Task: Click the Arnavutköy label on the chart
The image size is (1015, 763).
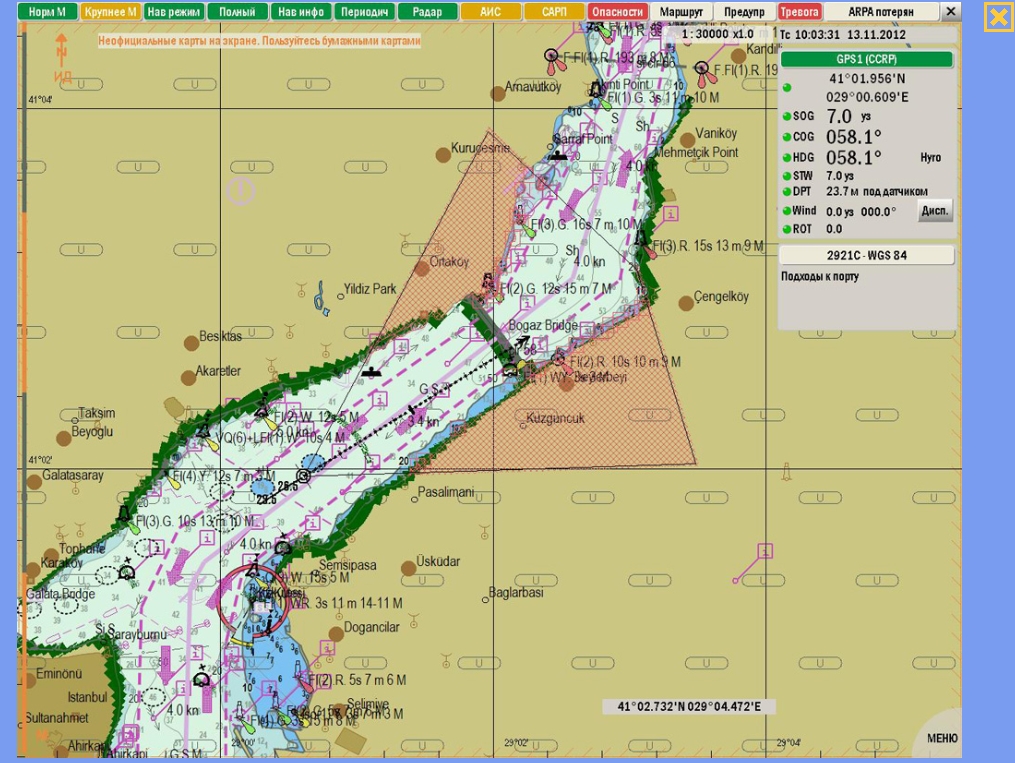Action: [533, 87]
